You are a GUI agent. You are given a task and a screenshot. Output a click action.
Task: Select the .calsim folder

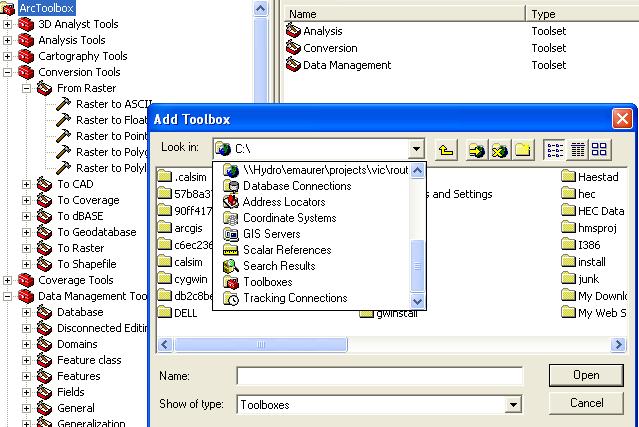pyautogui.click(x=183, y=177)
